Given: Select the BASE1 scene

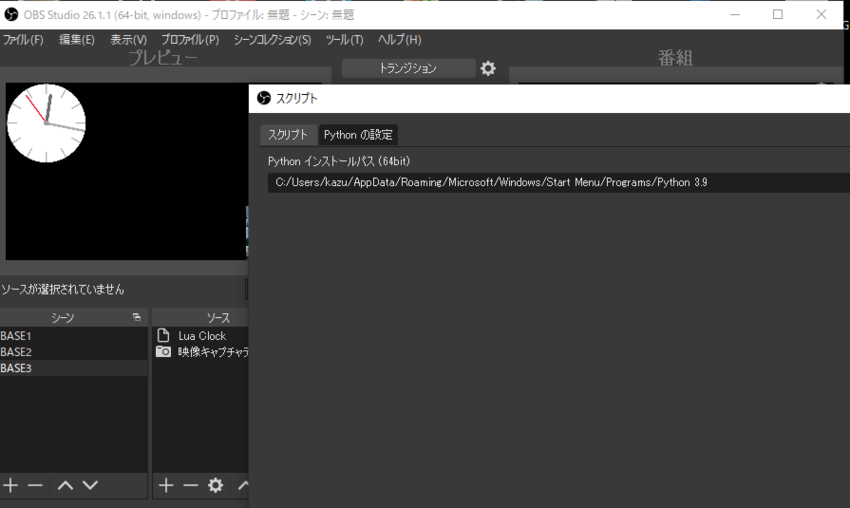Looking at the screenshot, I should pyautogui.click(x=73, y=336).
